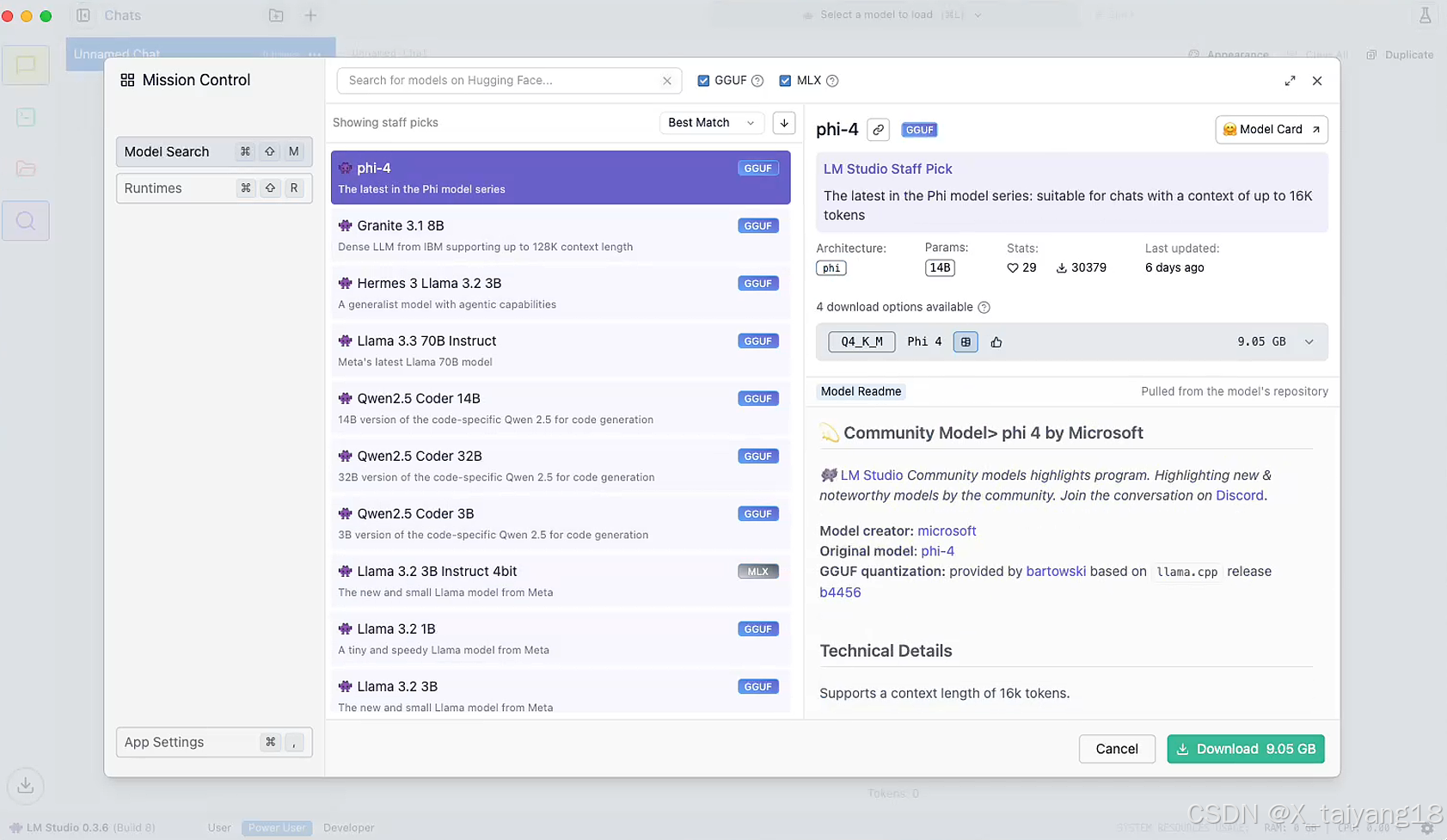Open settings gear in status bar
The width and height of the screenshot is (1447, 840).
1427,828
